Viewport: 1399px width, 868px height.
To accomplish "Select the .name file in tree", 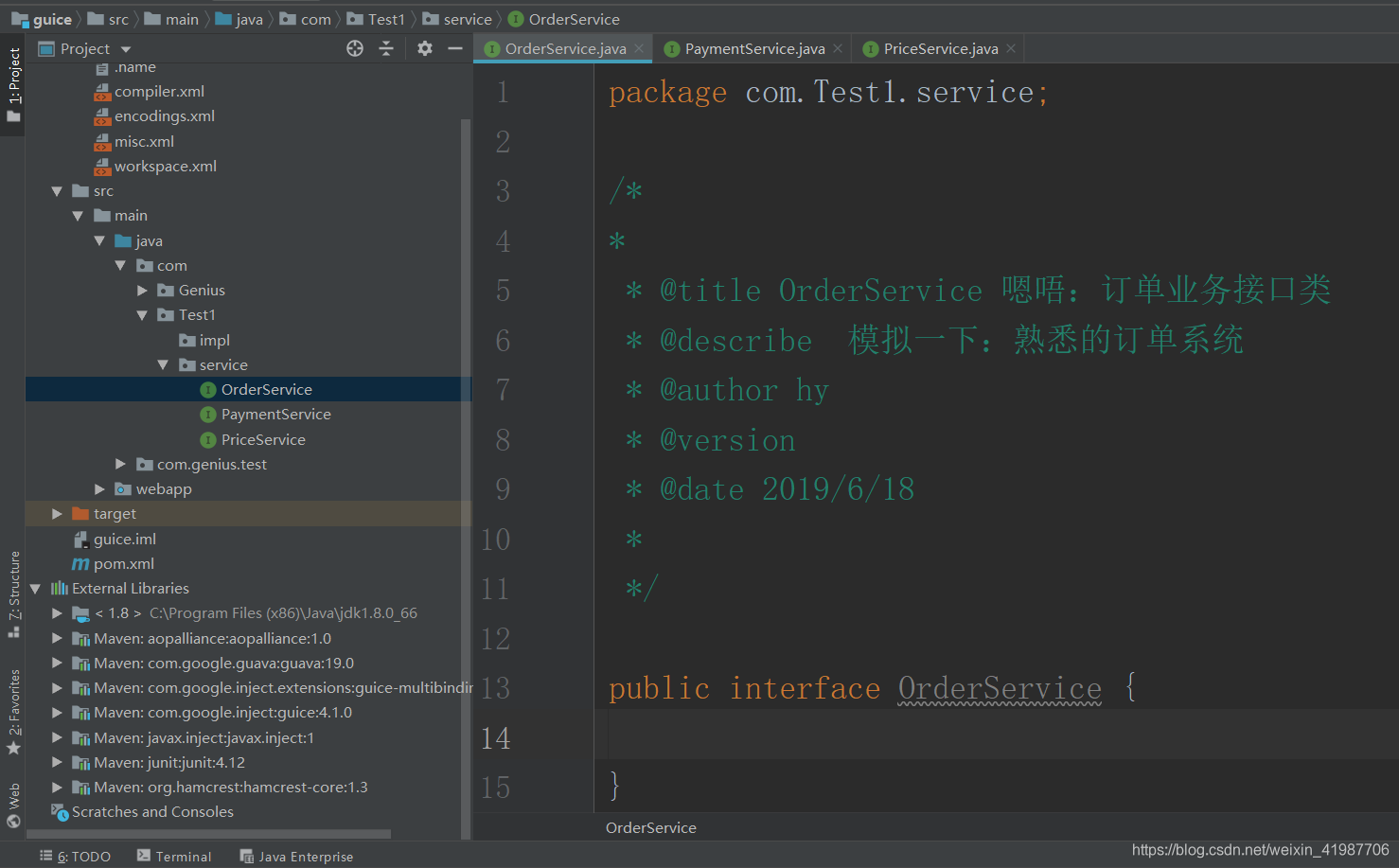I will (135, 69).
